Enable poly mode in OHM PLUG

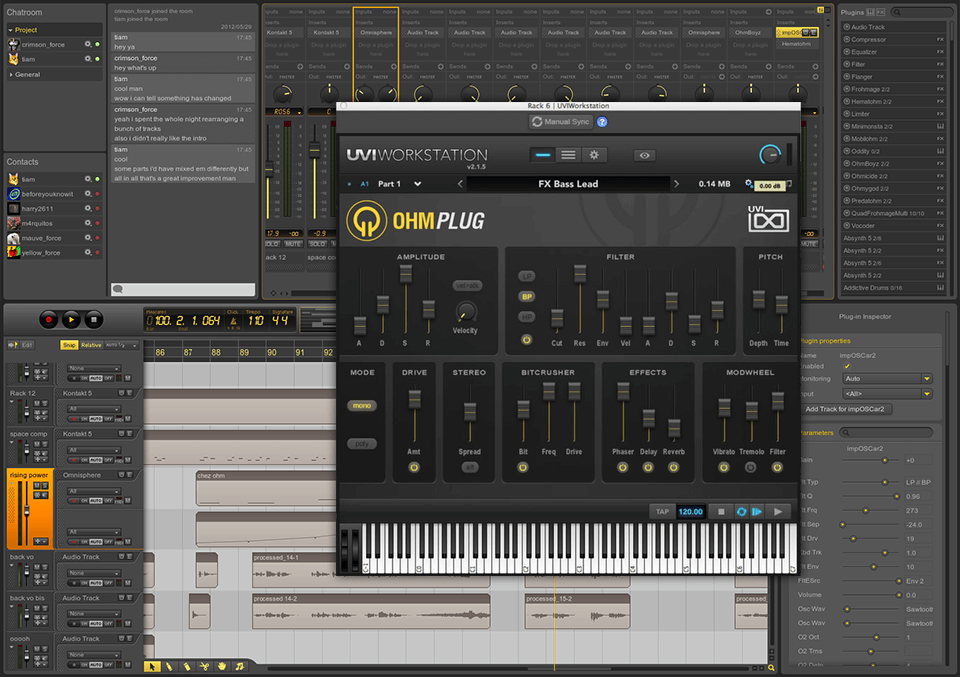pos(362,443)
